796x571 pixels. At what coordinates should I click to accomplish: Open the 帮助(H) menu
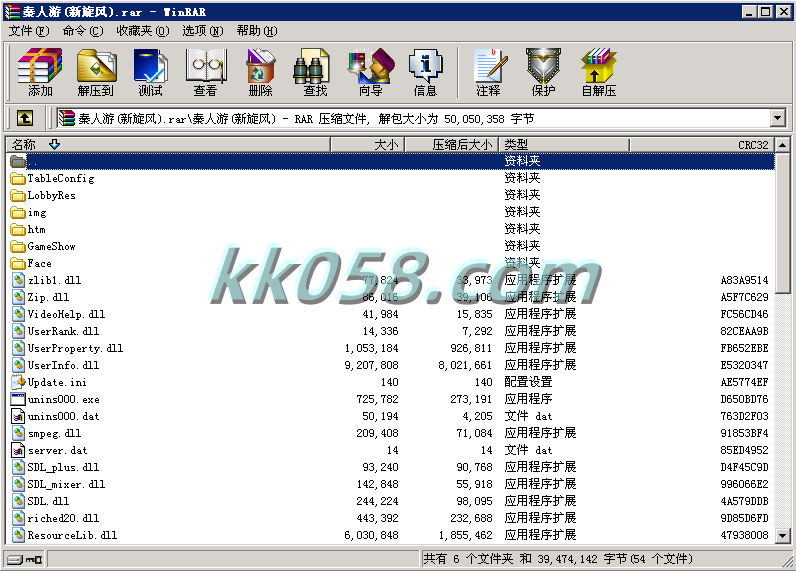(257, 31)
